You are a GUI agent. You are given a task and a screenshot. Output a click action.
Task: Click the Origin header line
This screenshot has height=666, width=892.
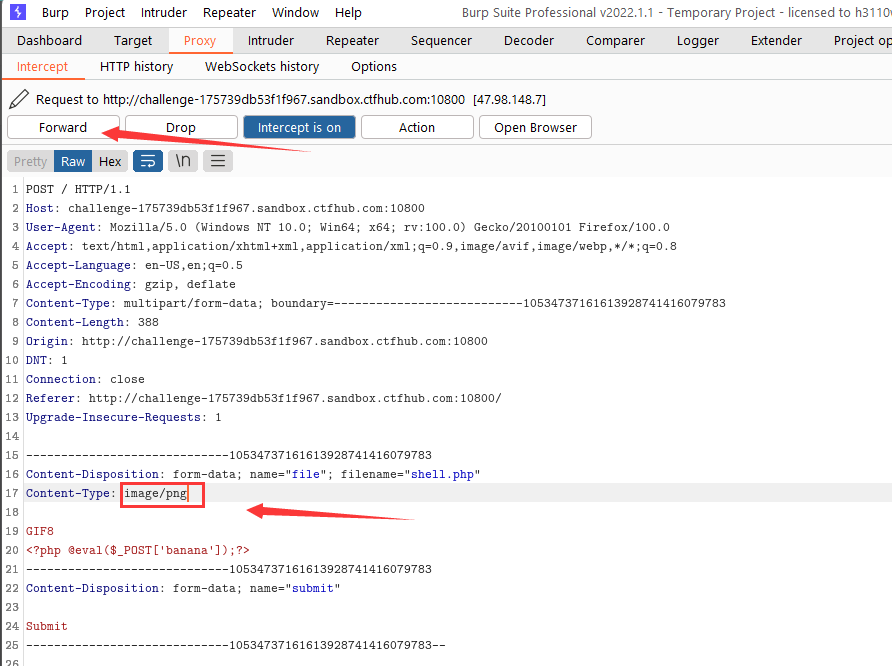[257, 341]
